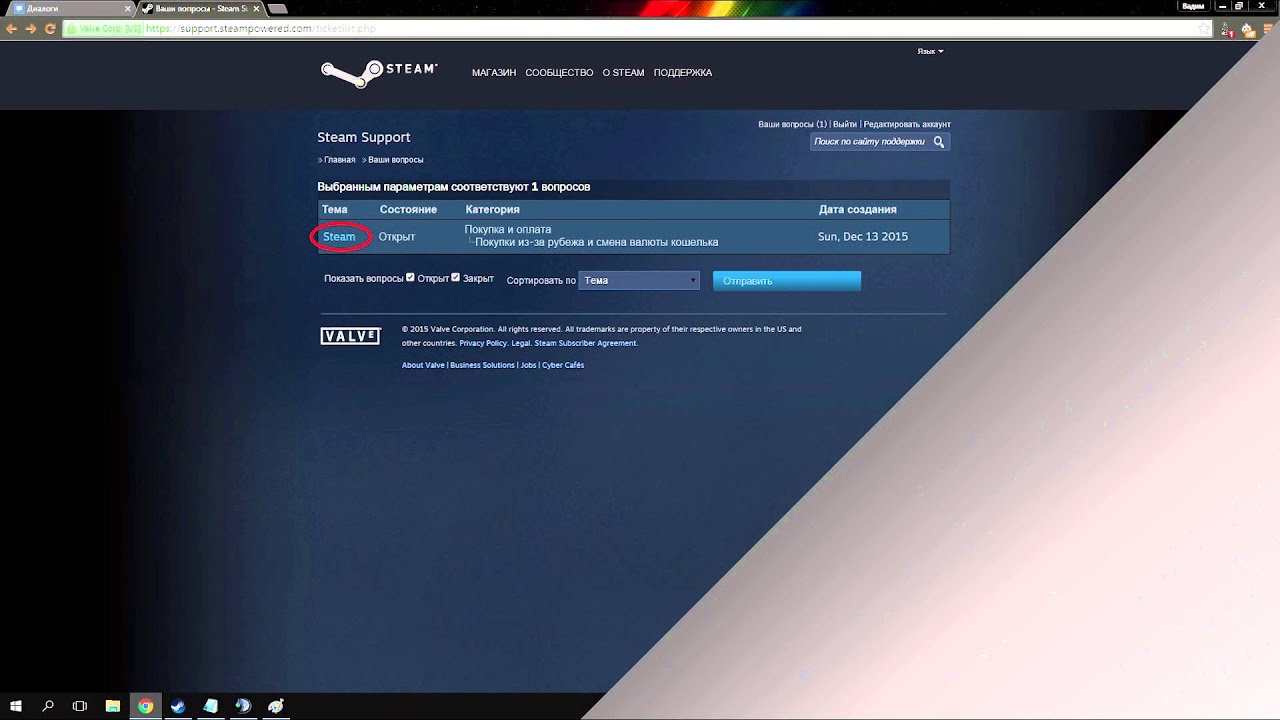This screenshot has width=1280, height=720.
Task: Click Редактировать аккаунт link
Action: pos(907,124)
